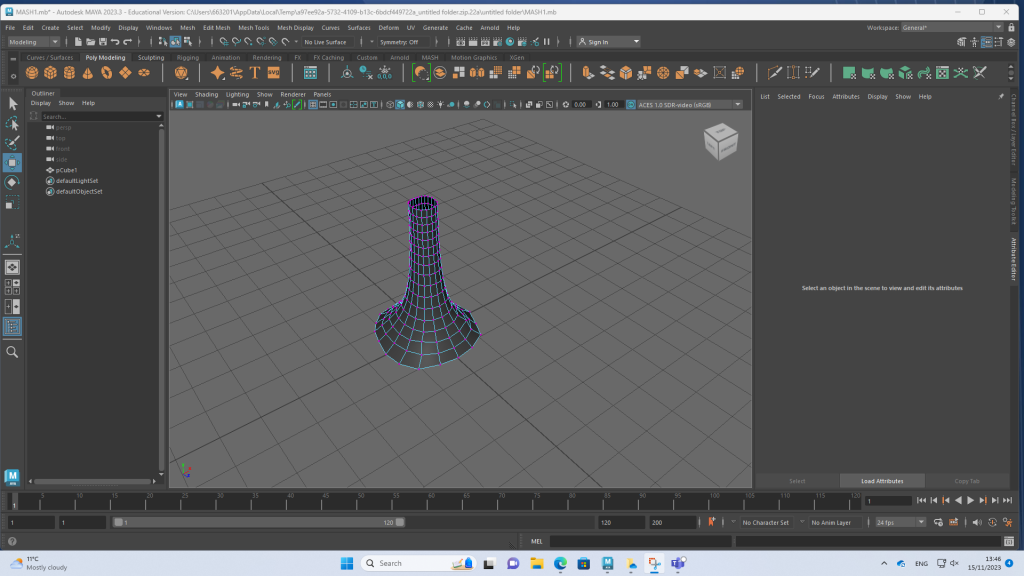Viewport: 1024px width, 576px height.
Task: Click the time range slider bar
Action: coord(259,522)
